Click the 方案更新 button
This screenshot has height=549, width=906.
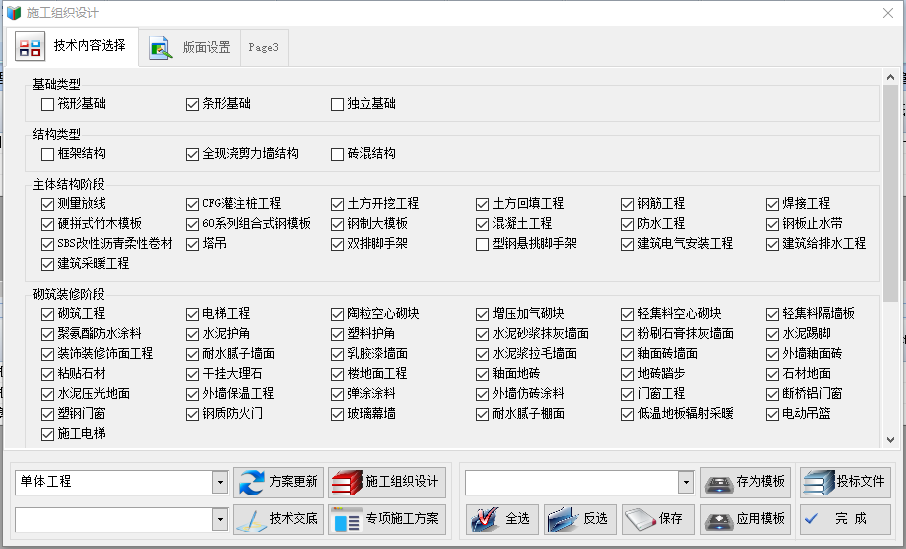pyautogui.click(x=279, y=482)
